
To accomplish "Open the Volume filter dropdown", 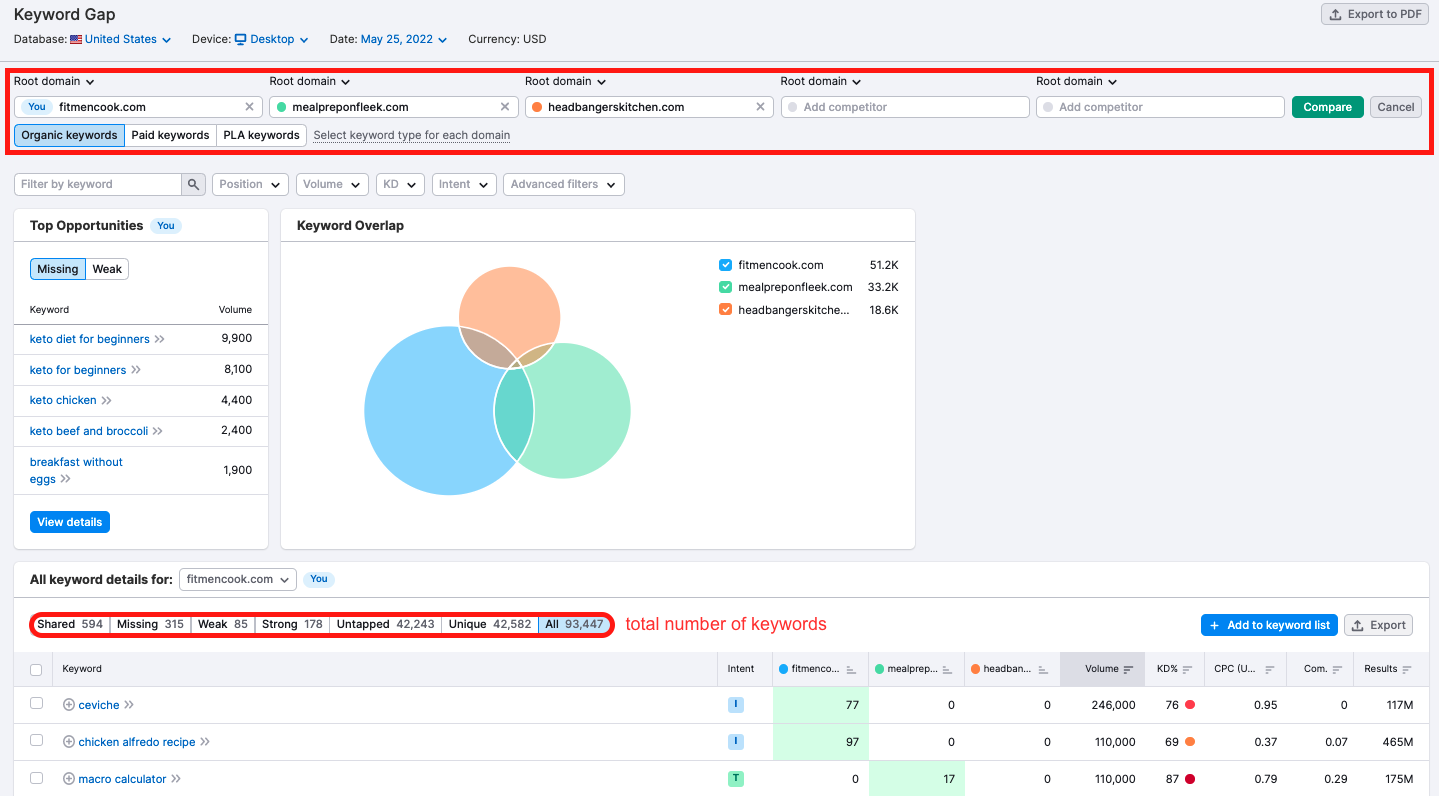I will pyautogui.click(x=332, y=184).
